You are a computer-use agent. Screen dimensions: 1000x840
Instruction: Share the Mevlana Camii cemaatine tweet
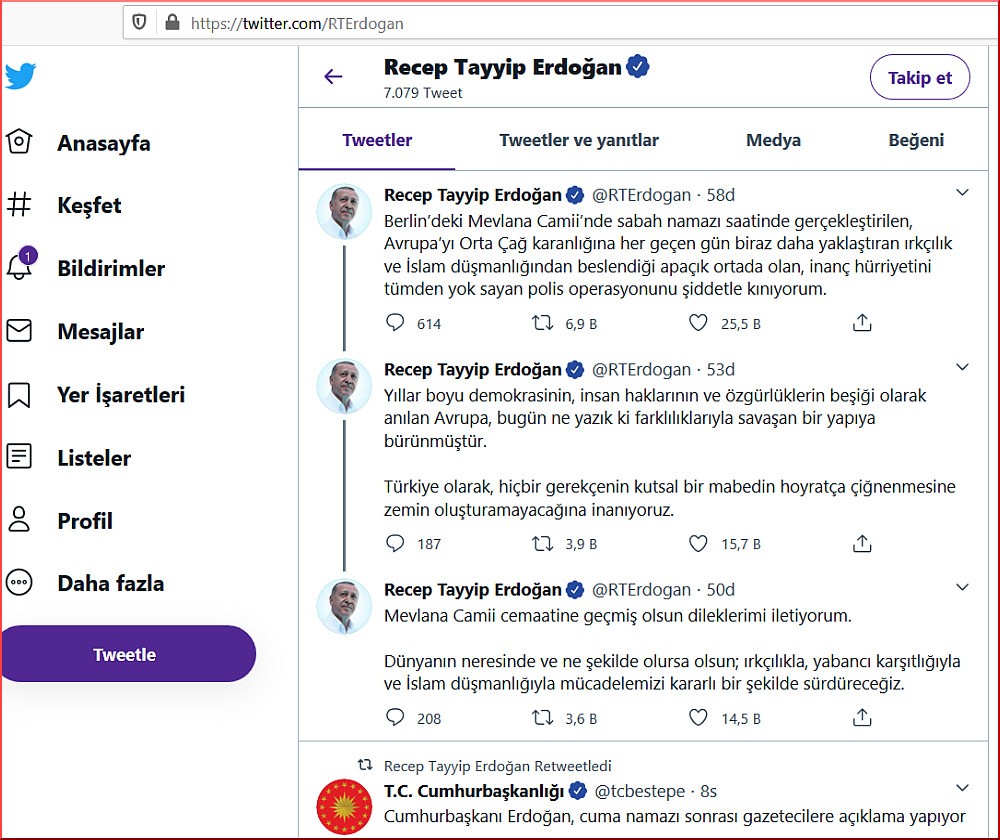click(x=862, y=718)
